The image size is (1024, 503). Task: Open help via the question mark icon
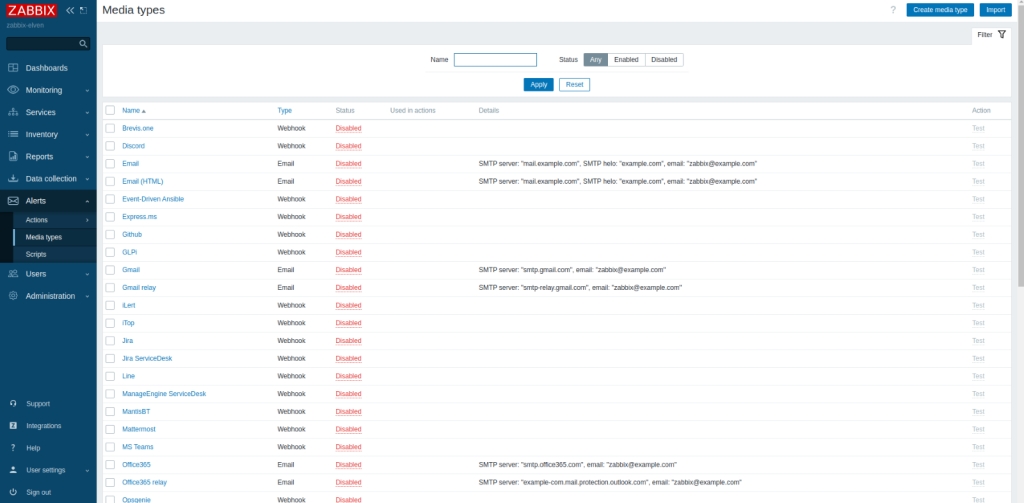coord(892,10)
